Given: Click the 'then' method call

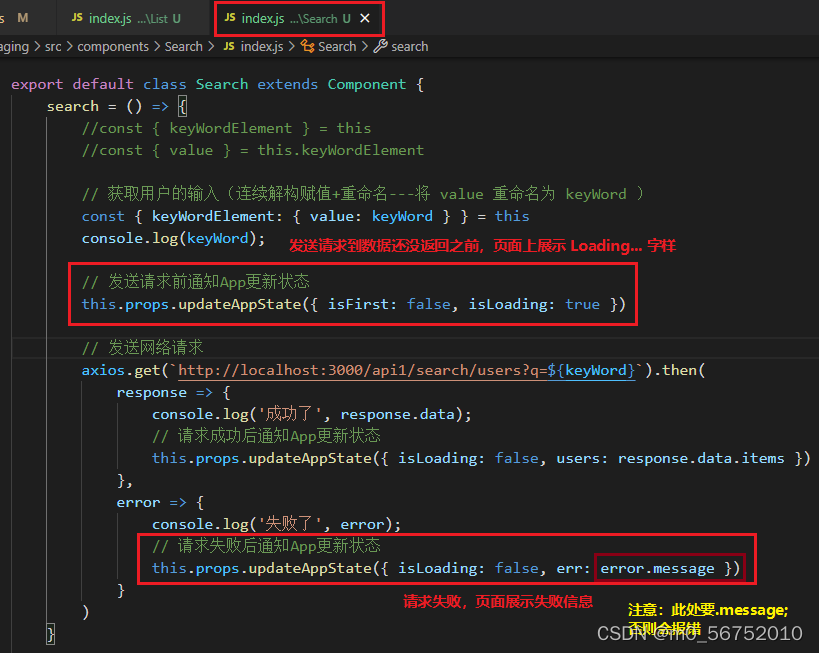Looking at the screenshot, I should (x=679, y=370).
